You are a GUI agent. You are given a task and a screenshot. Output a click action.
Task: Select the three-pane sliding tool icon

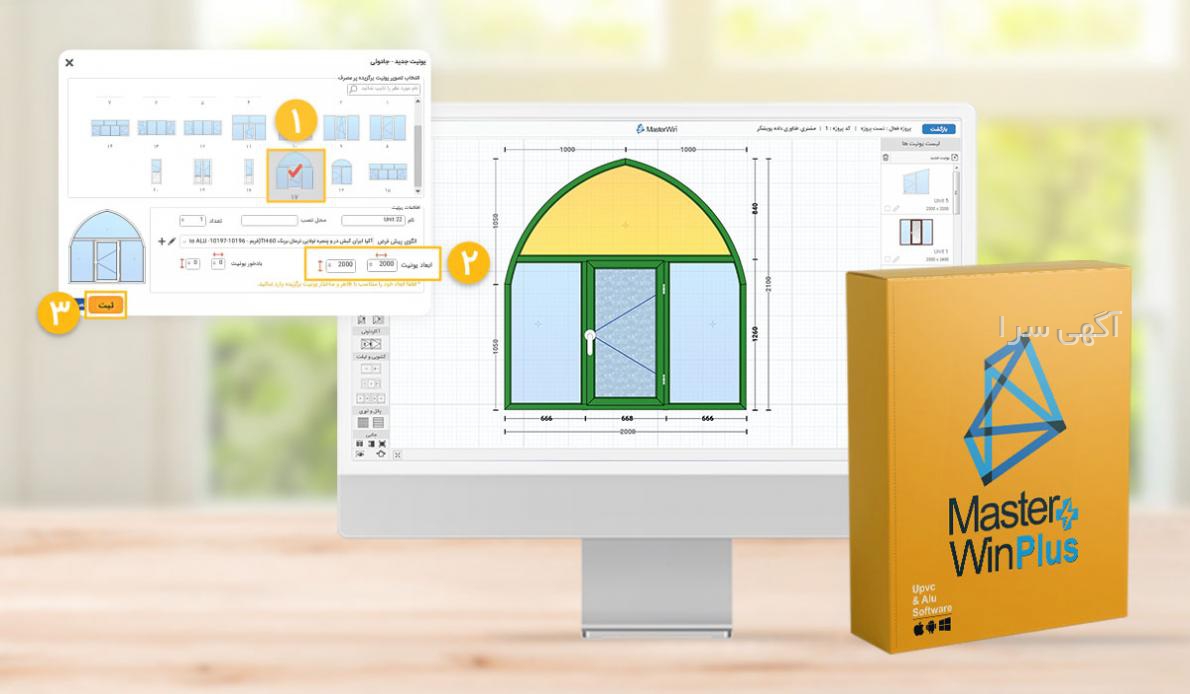(x=370, y=384)
